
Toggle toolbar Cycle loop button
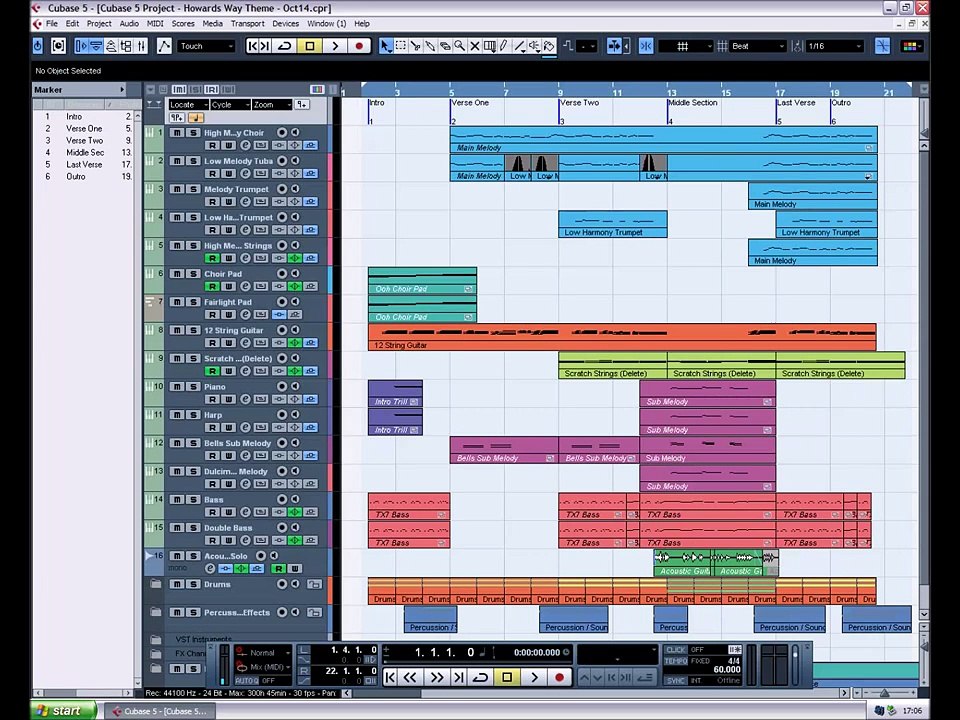point(285,46)
